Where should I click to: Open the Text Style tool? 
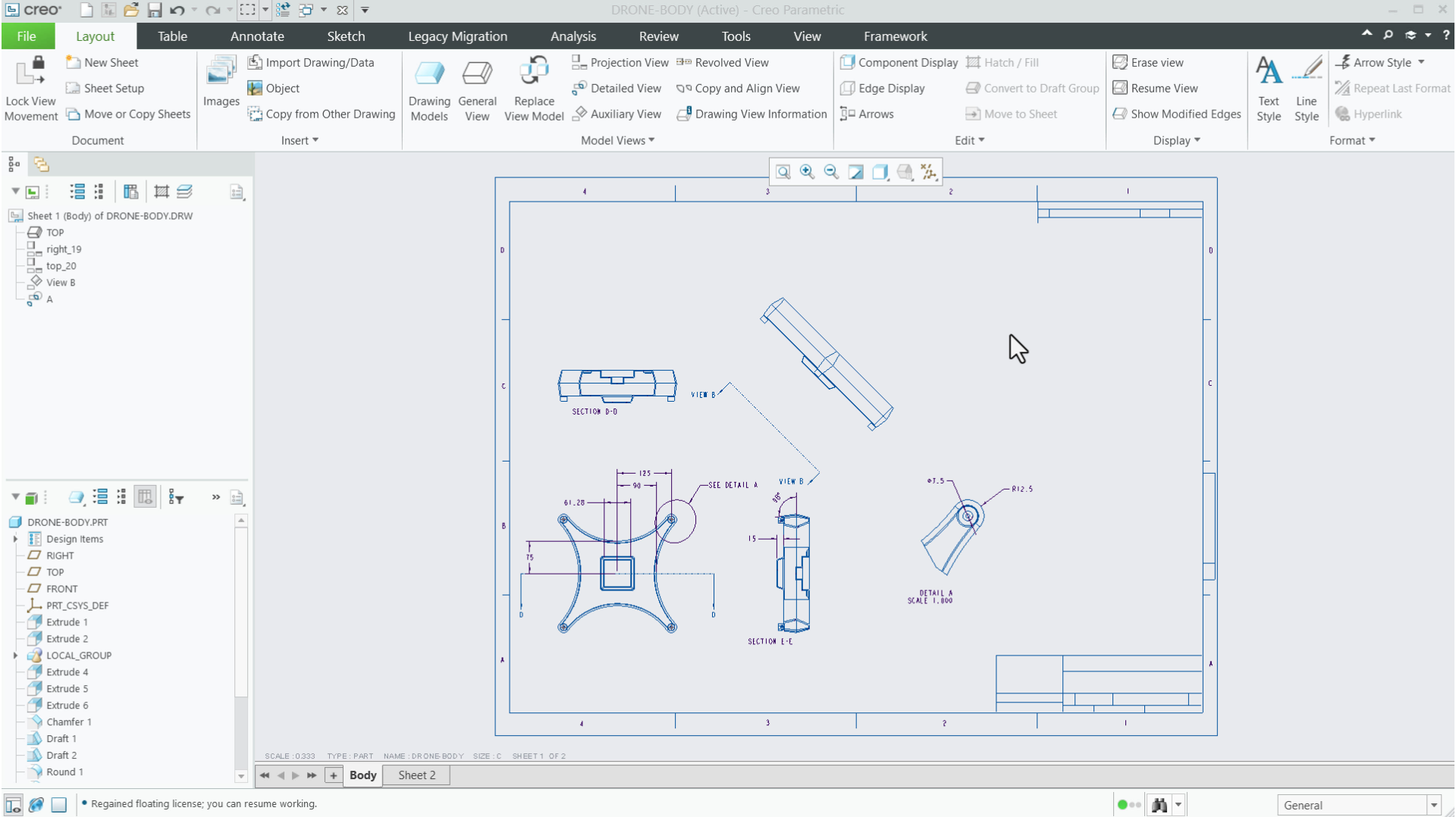coord(1269,89)
